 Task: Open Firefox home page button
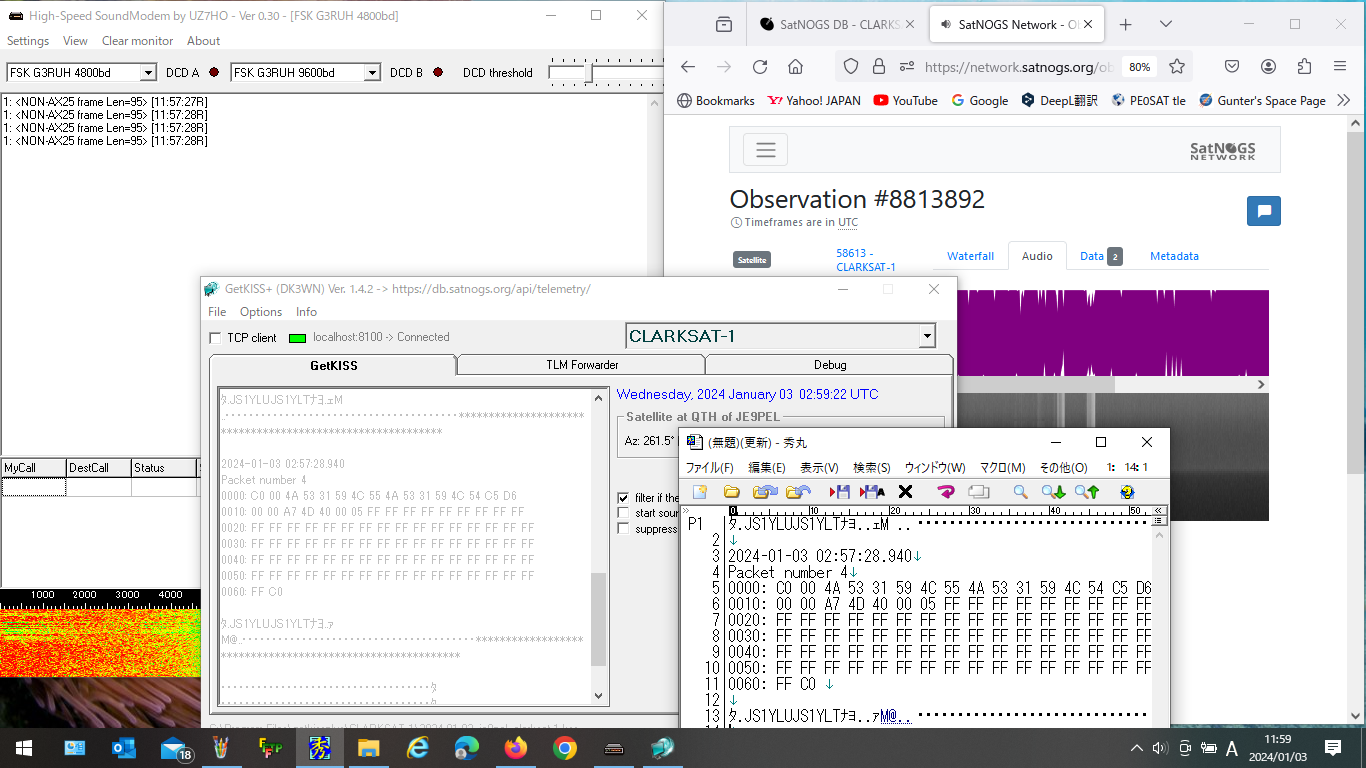pos(795,67)
